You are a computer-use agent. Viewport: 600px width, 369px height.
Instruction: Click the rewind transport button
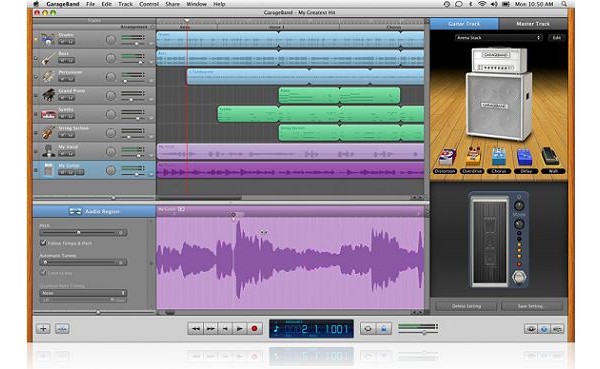click(x=195, y=329)
